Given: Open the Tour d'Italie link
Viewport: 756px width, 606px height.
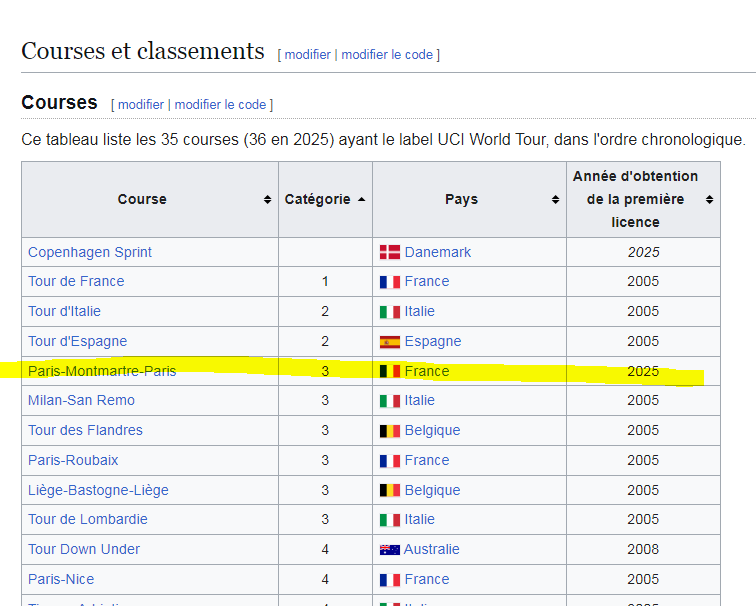Looking at the screenshot, I should click(64, 311).
